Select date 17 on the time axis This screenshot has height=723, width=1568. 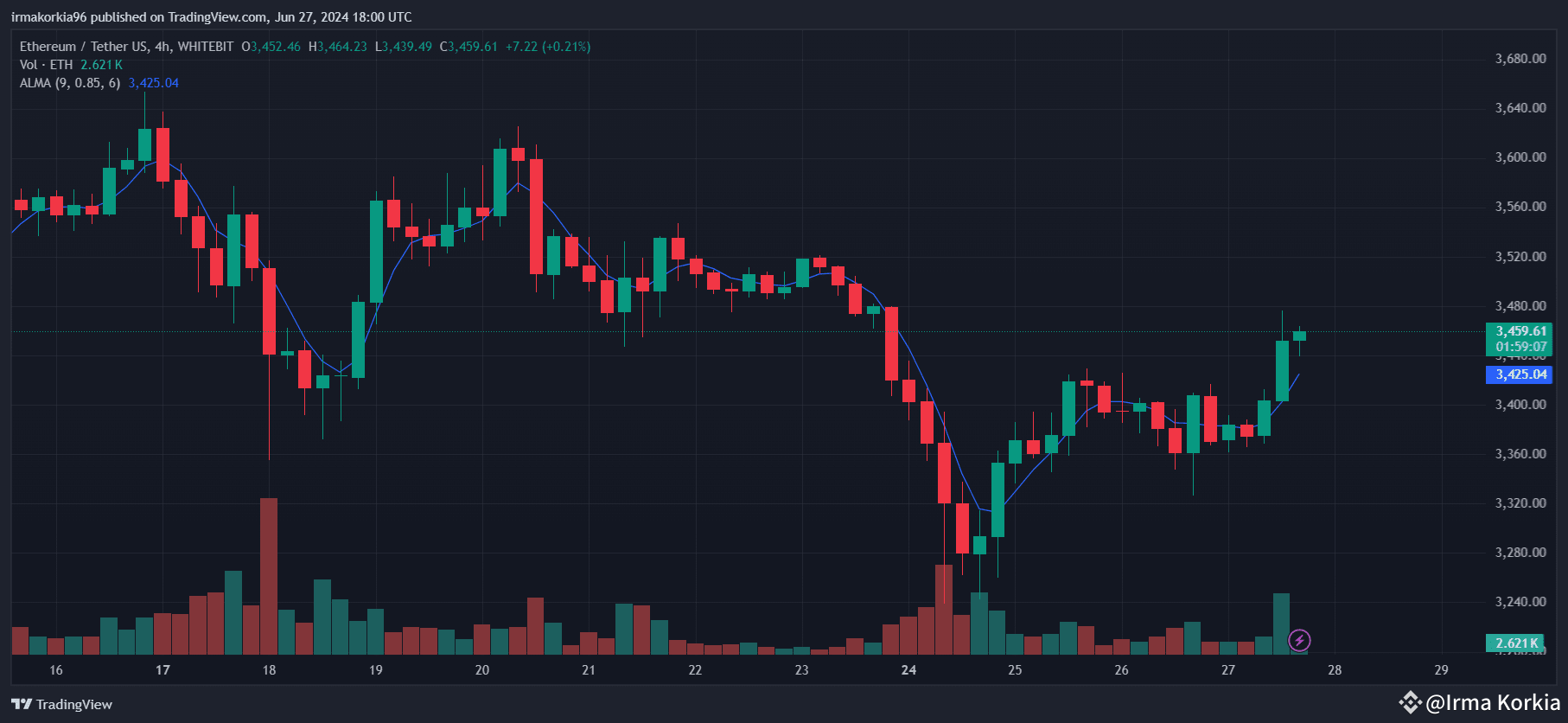click(x=163, y=669)
